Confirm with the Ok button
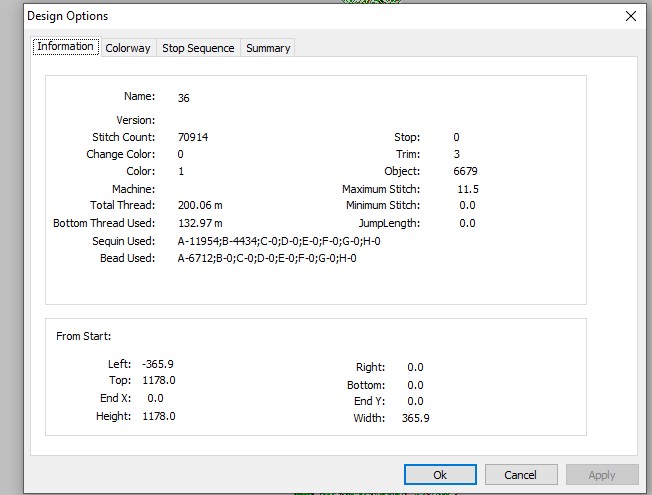652x495 pixels. point(440,475)
